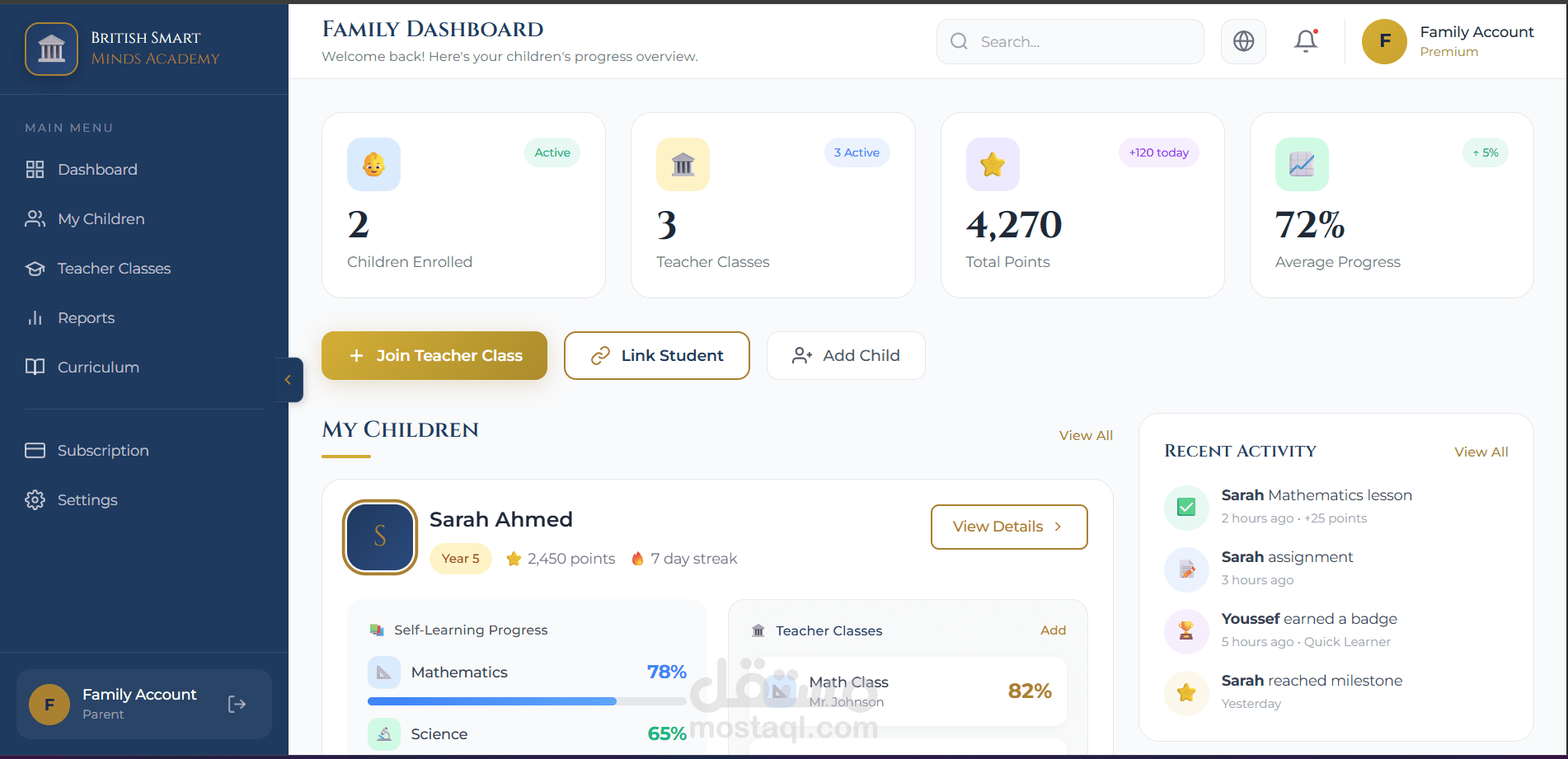Click the document icon for Sarah assignment
Image resolution: width=1568 pixels, height=759 pixels.
coord(1186,569)
